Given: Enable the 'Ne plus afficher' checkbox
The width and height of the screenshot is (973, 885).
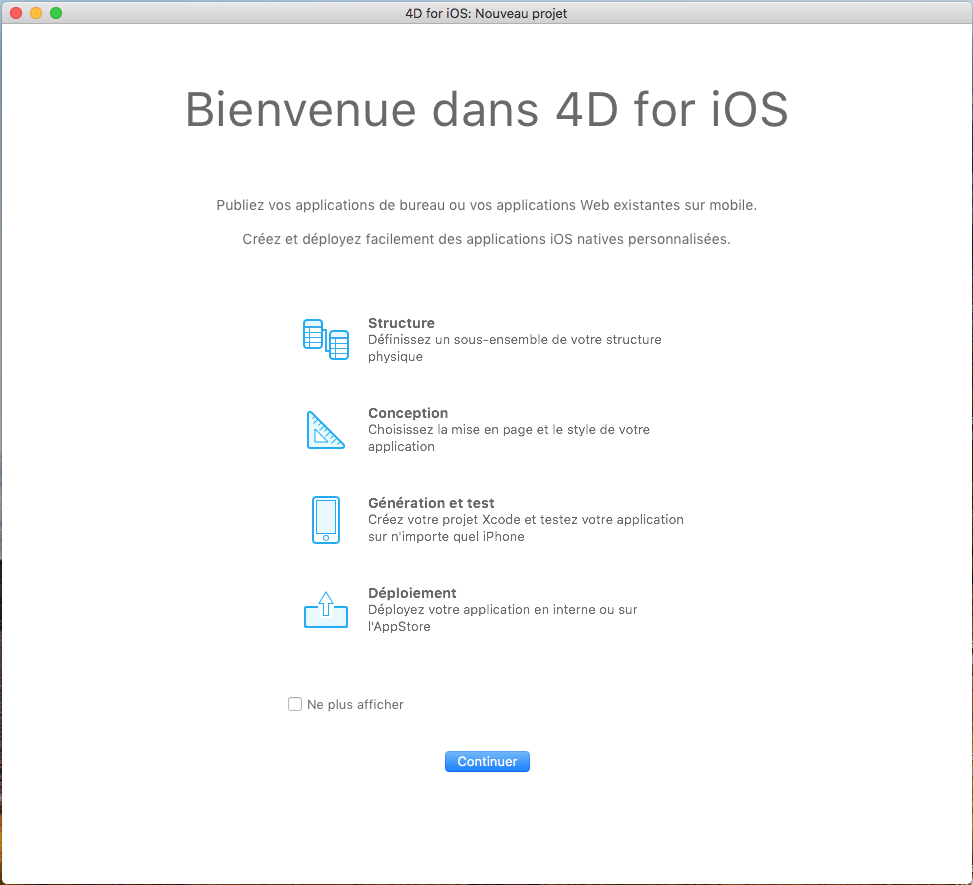Looking at the screenshot, I should [x=295, y=704].
